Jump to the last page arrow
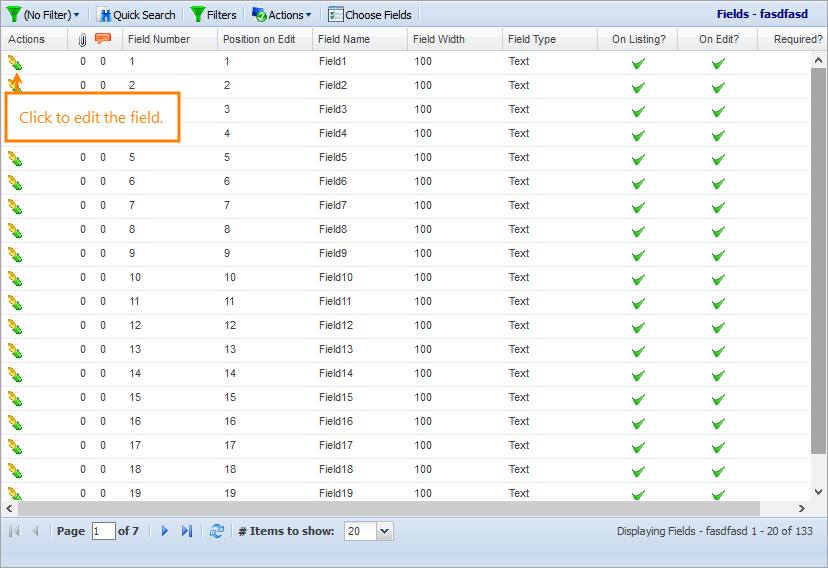This screenshot has width=828, height=568. pos(187,531)
